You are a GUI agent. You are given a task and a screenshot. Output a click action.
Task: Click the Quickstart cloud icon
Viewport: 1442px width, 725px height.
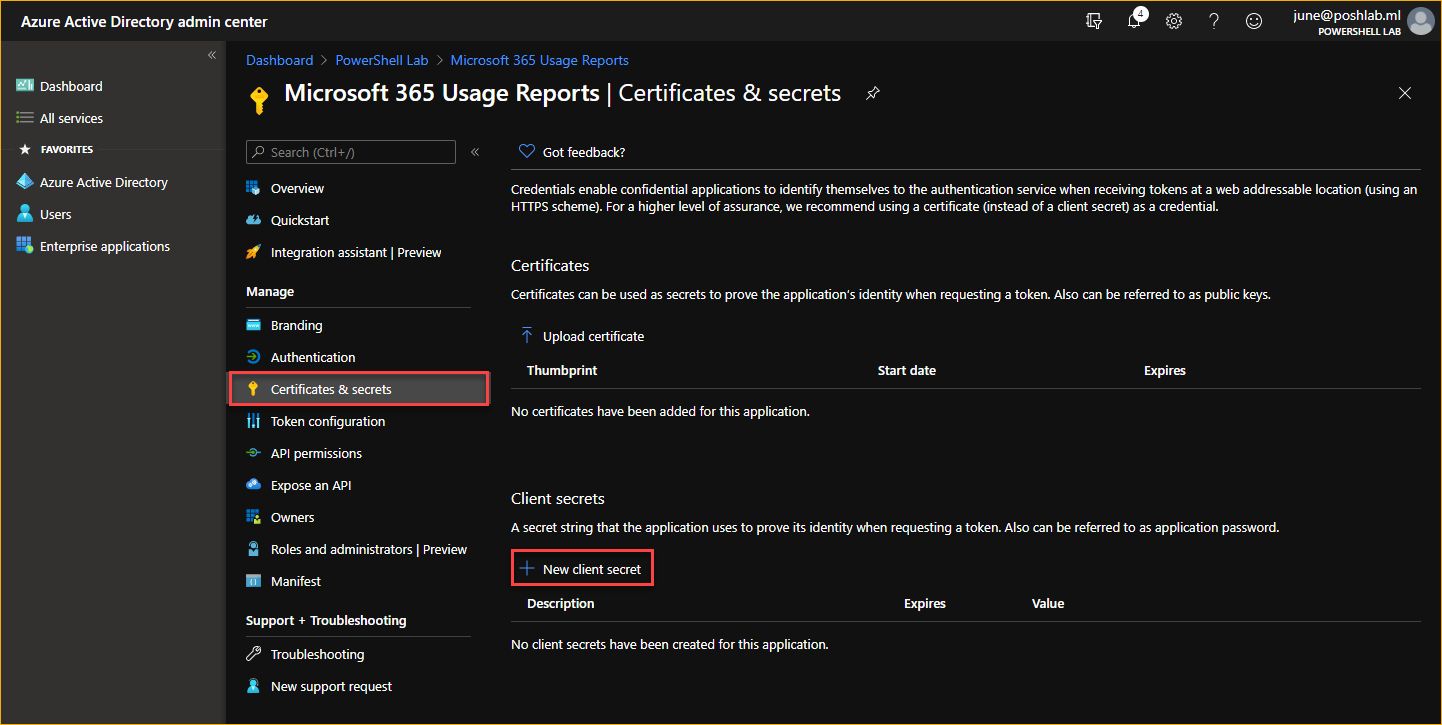(x=253, y=220)
